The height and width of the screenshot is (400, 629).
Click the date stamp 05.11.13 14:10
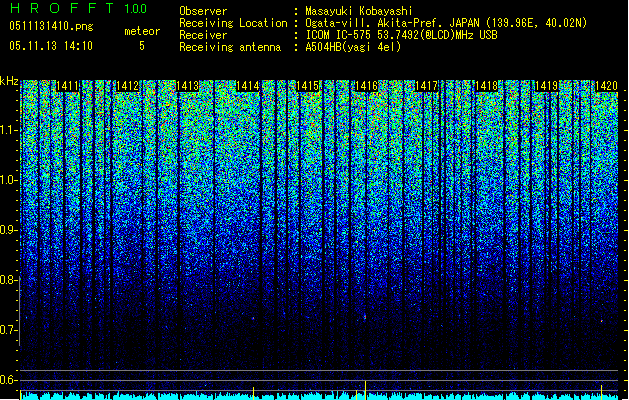51,46
